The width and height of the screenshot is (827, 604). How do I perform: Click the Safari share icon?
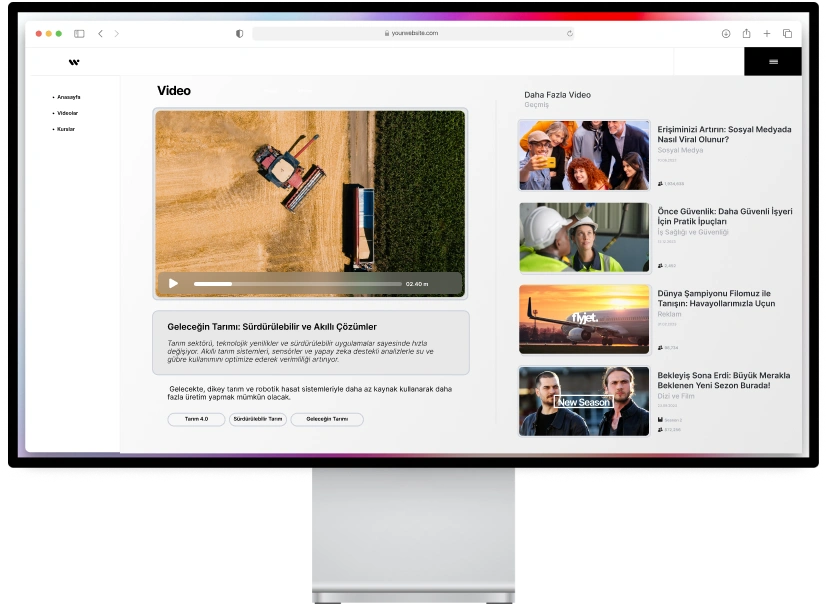pyautogui.click(x=746, y=34)
